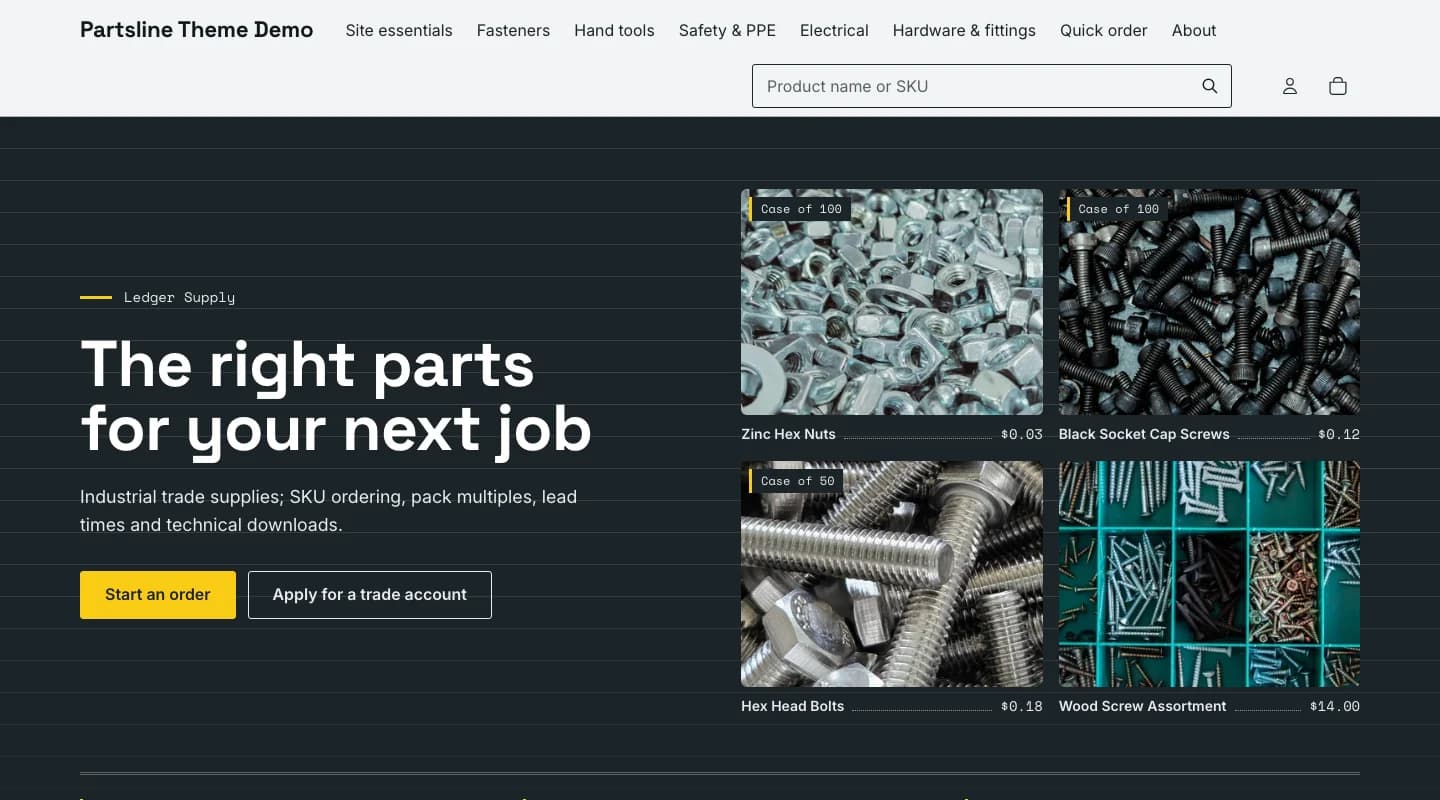Click the Black Socket Cap Screws title
Screen dimensions: 1440x800
coord(1144,434)
